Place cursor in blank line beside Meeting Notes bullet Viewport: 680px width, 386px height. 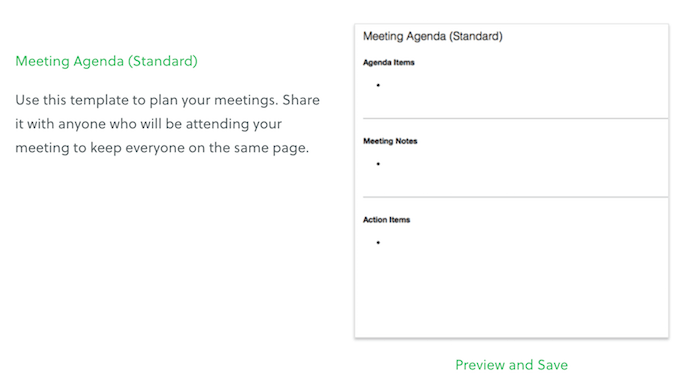(520, 164)
